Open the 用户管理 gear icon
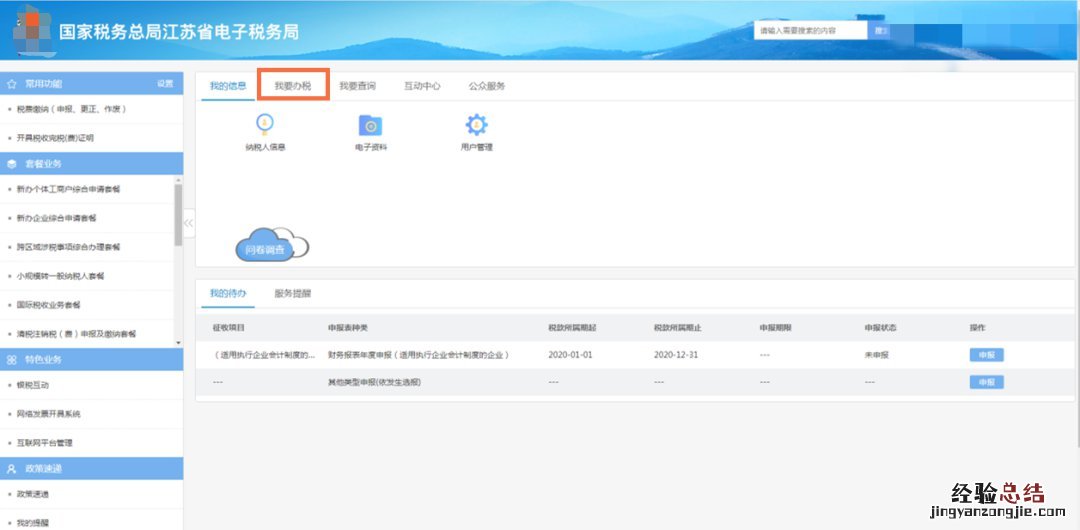 click(x=476, y=125)
